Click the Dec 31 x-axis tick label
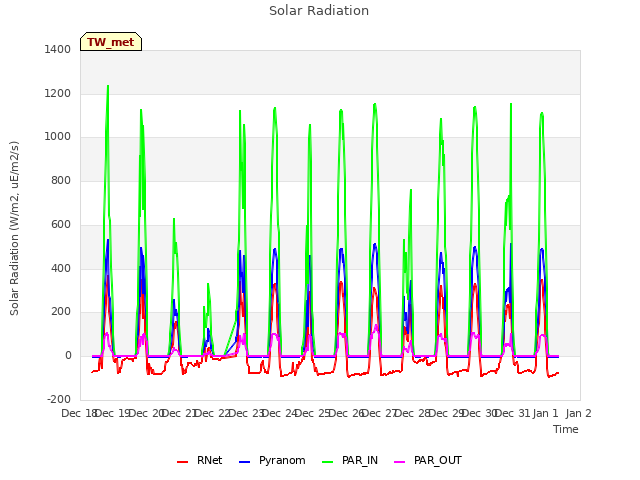 coord(512,413)
